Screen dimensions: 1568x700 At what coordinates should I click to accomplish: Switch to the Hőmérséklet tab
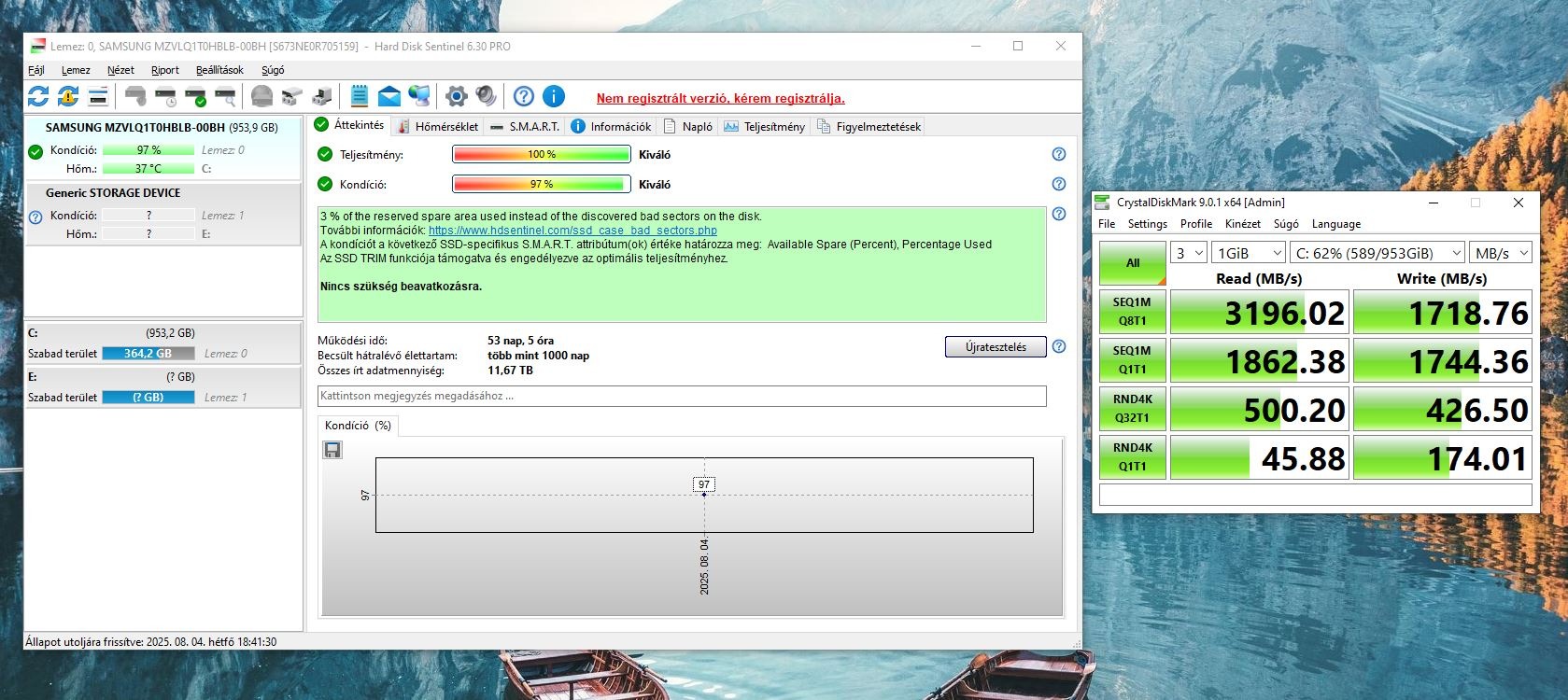(x=437, y=126)
